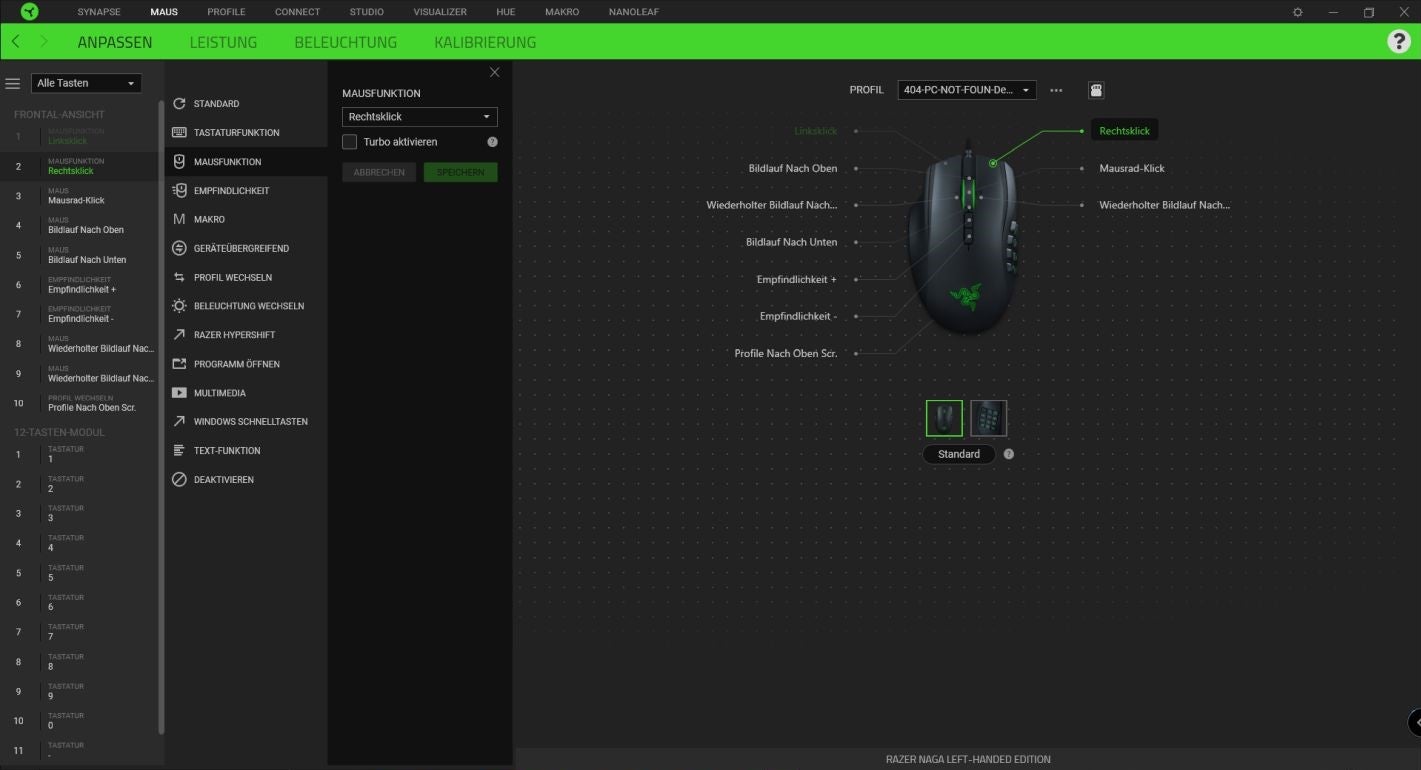Click the onboard memory chip icon
1421x770 pixels.
1096,90
